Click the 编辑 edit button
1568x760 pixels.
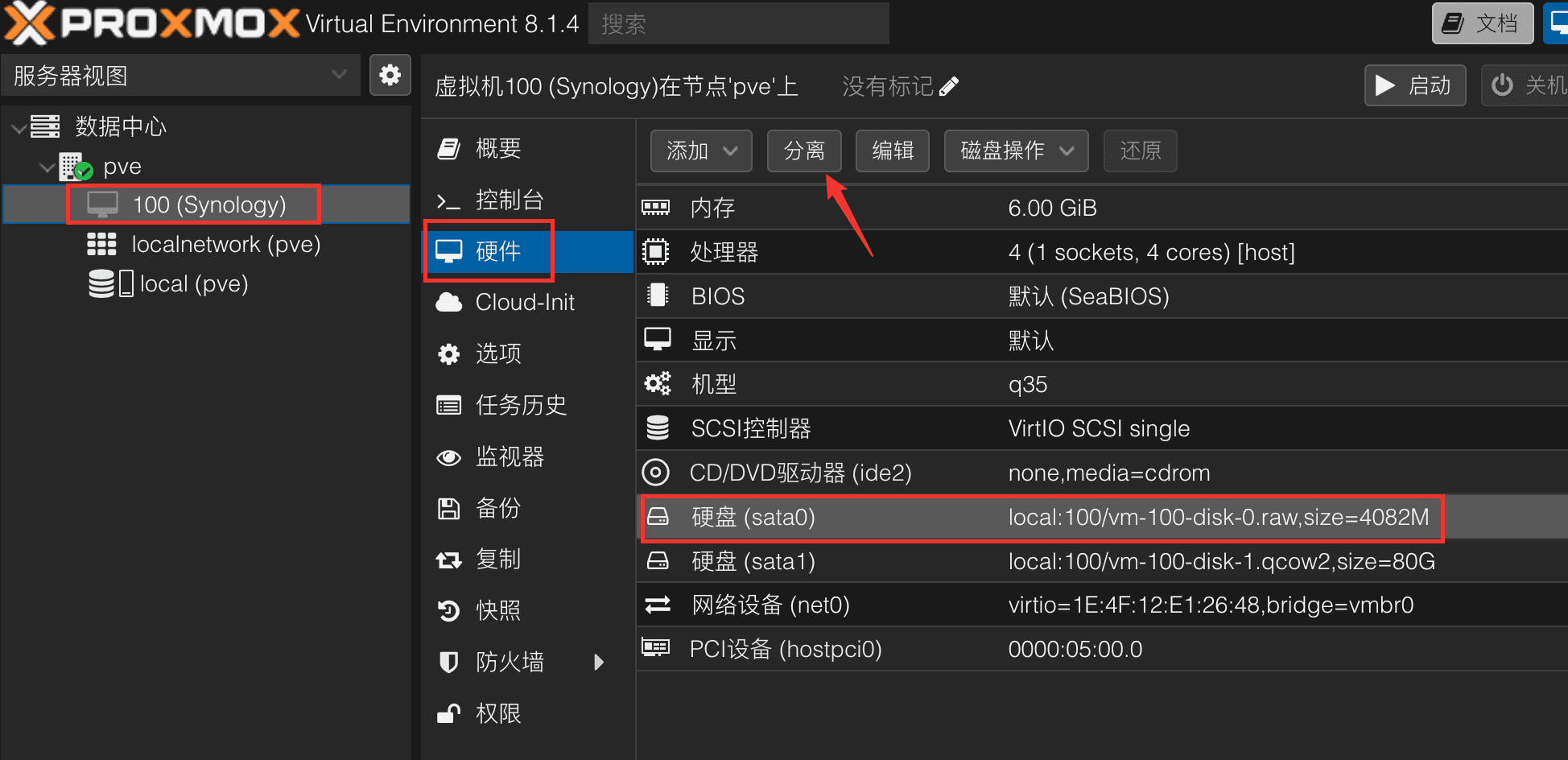(893, 151)
